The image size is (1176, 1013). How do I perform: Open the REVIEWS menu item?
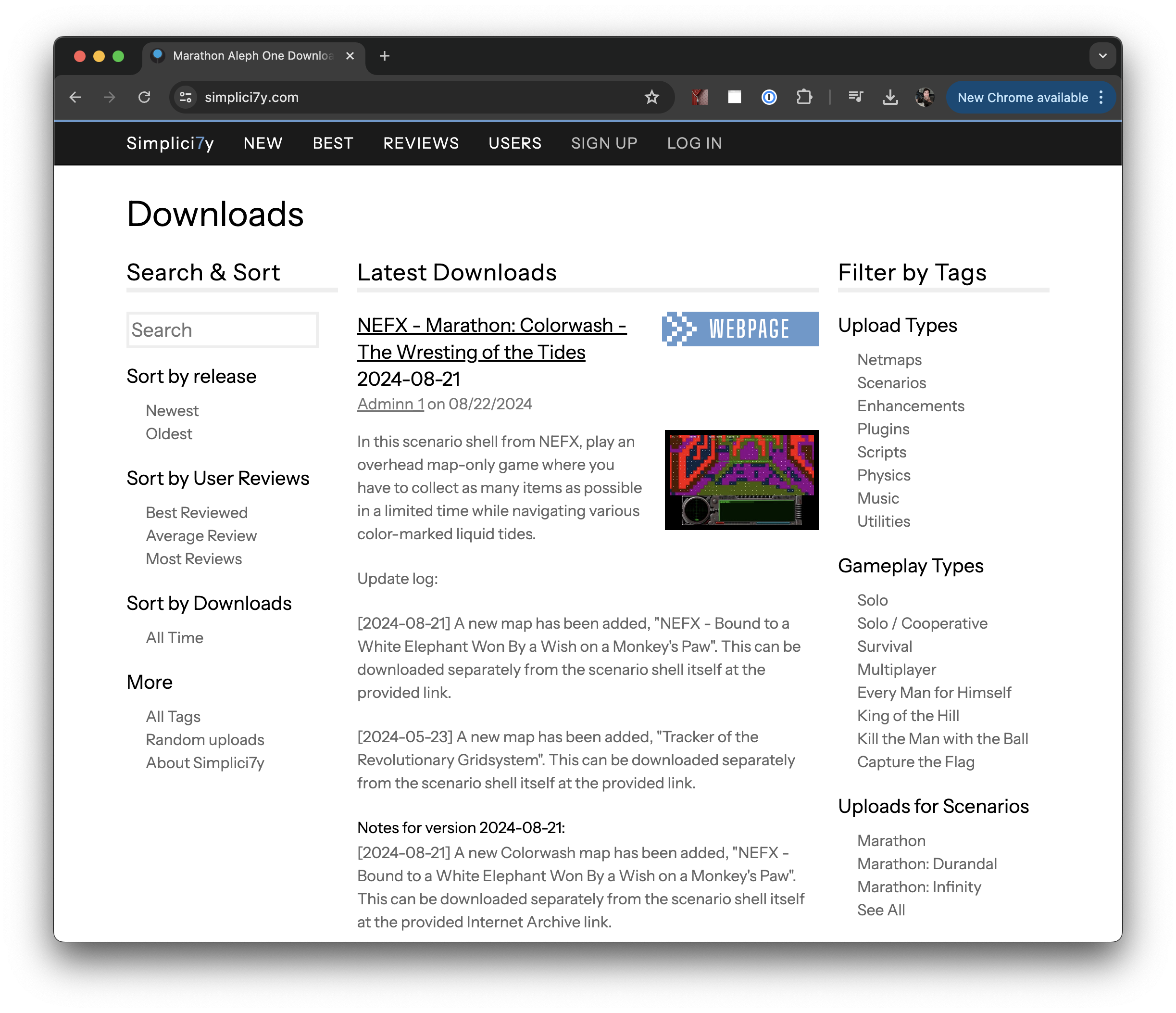pos(421,143)
